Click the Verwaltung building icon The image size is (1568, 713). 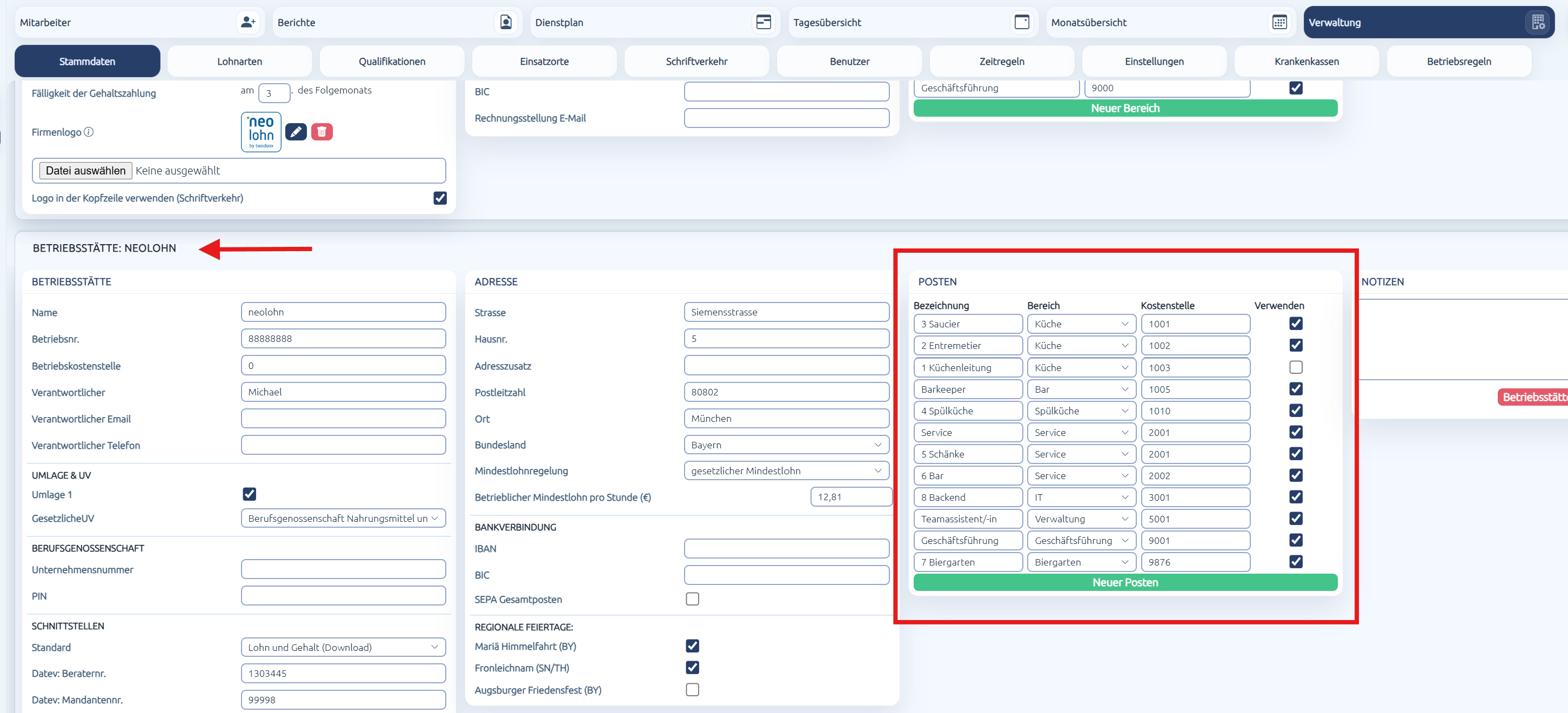click(1538, 23)
